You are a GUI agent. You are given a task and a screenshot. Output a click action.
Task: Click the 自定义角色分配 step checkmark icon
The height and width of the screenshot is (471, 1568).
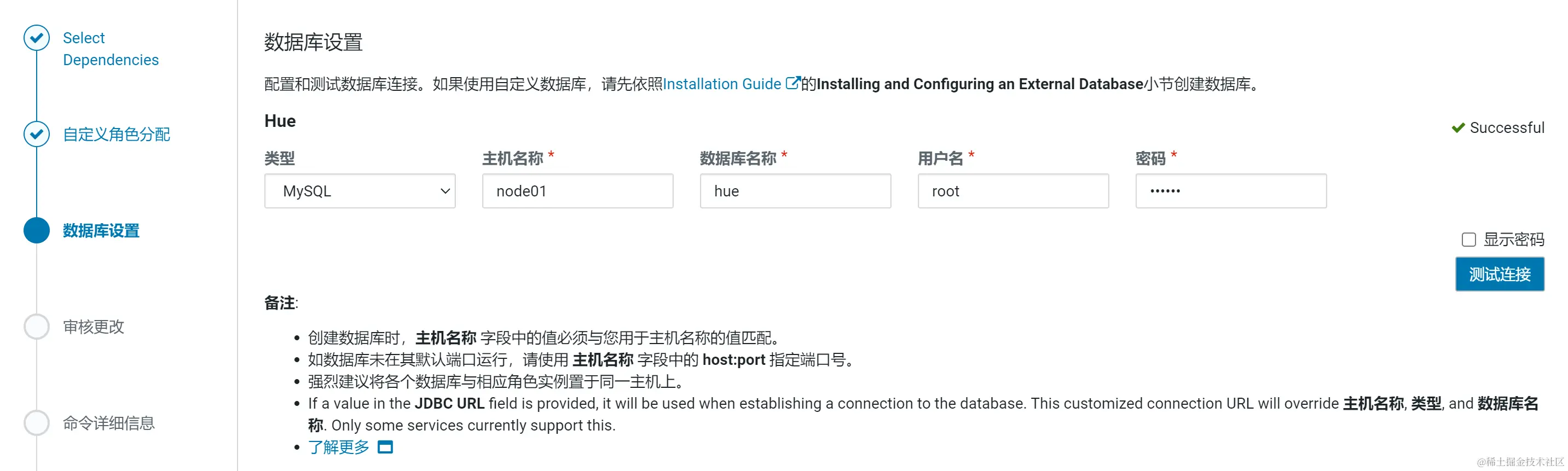click(37, 135)
